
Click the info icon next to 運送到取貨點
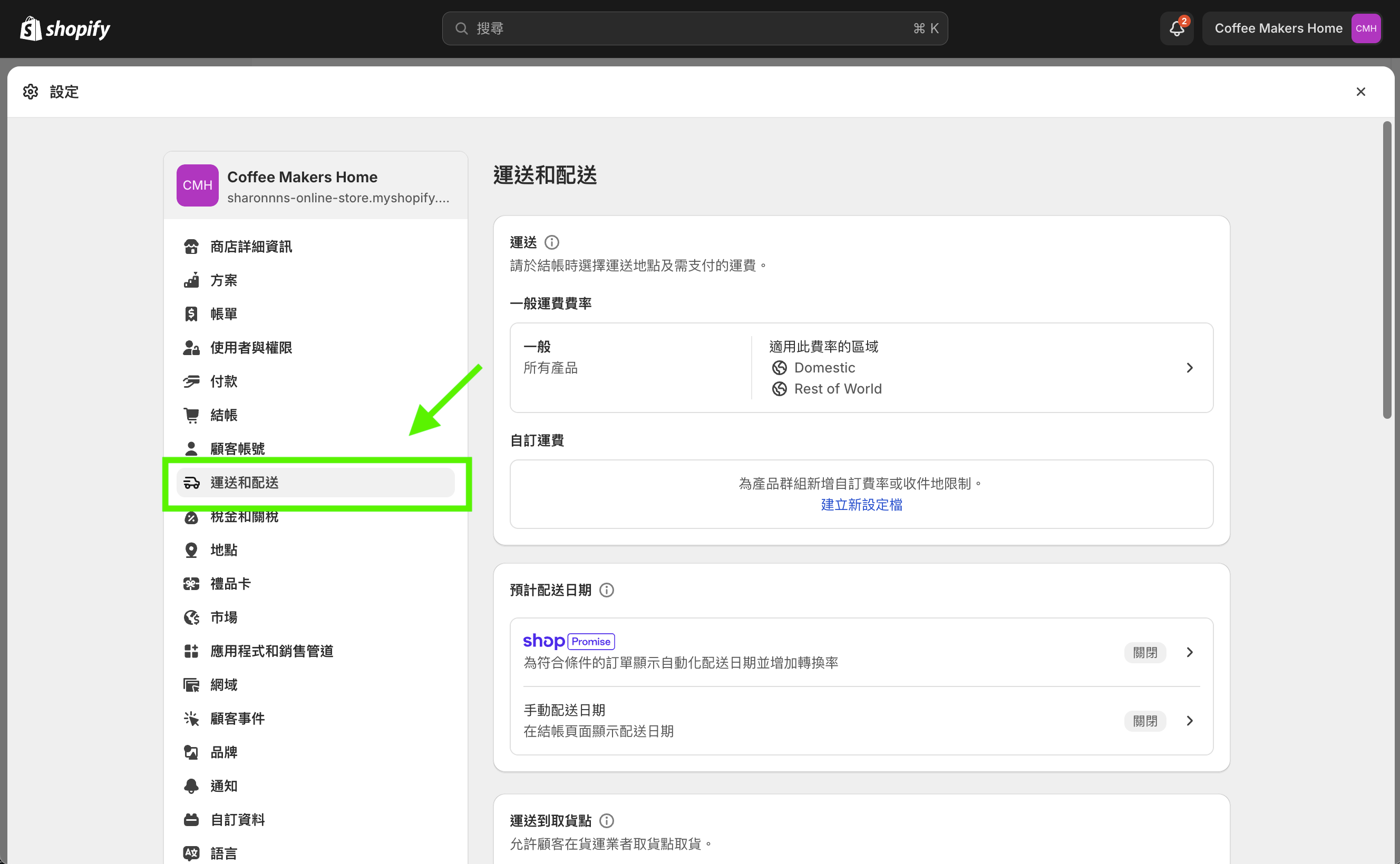pos(607,821)
